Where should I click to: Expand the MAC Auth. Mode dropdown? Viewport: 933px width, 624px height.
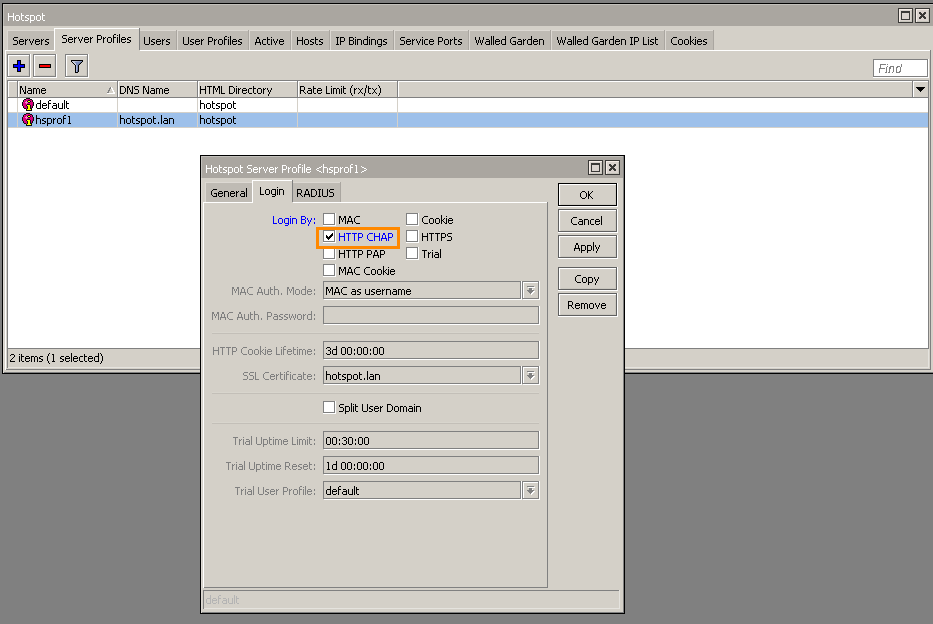530,291
